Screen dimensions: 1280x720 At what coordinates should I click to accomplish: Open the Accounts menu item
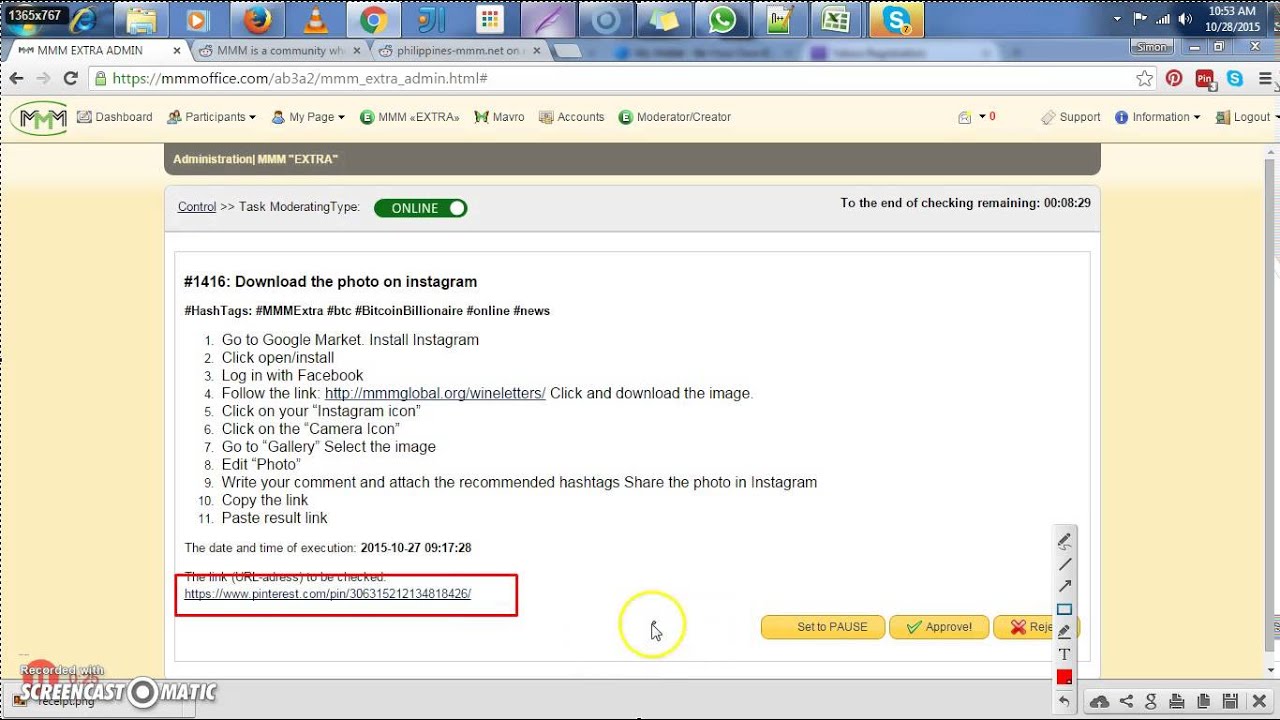click(x=572, y=117)
